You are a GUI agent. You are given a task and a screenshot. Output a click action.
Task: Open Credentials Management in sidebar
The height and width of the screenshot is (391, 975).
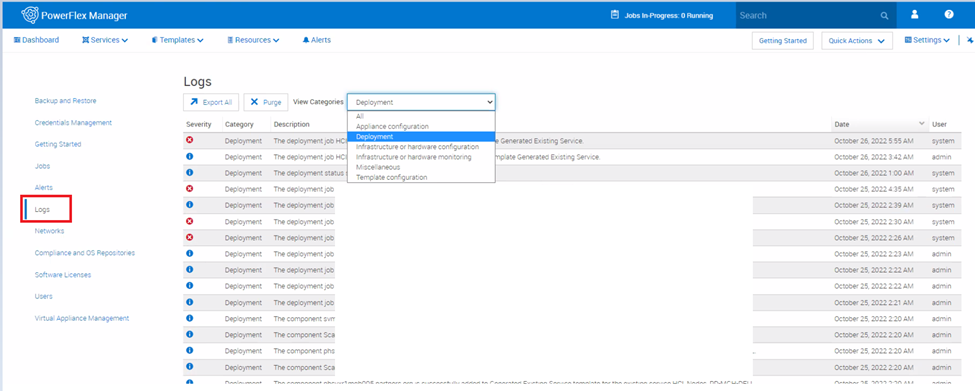coord(73,122)
